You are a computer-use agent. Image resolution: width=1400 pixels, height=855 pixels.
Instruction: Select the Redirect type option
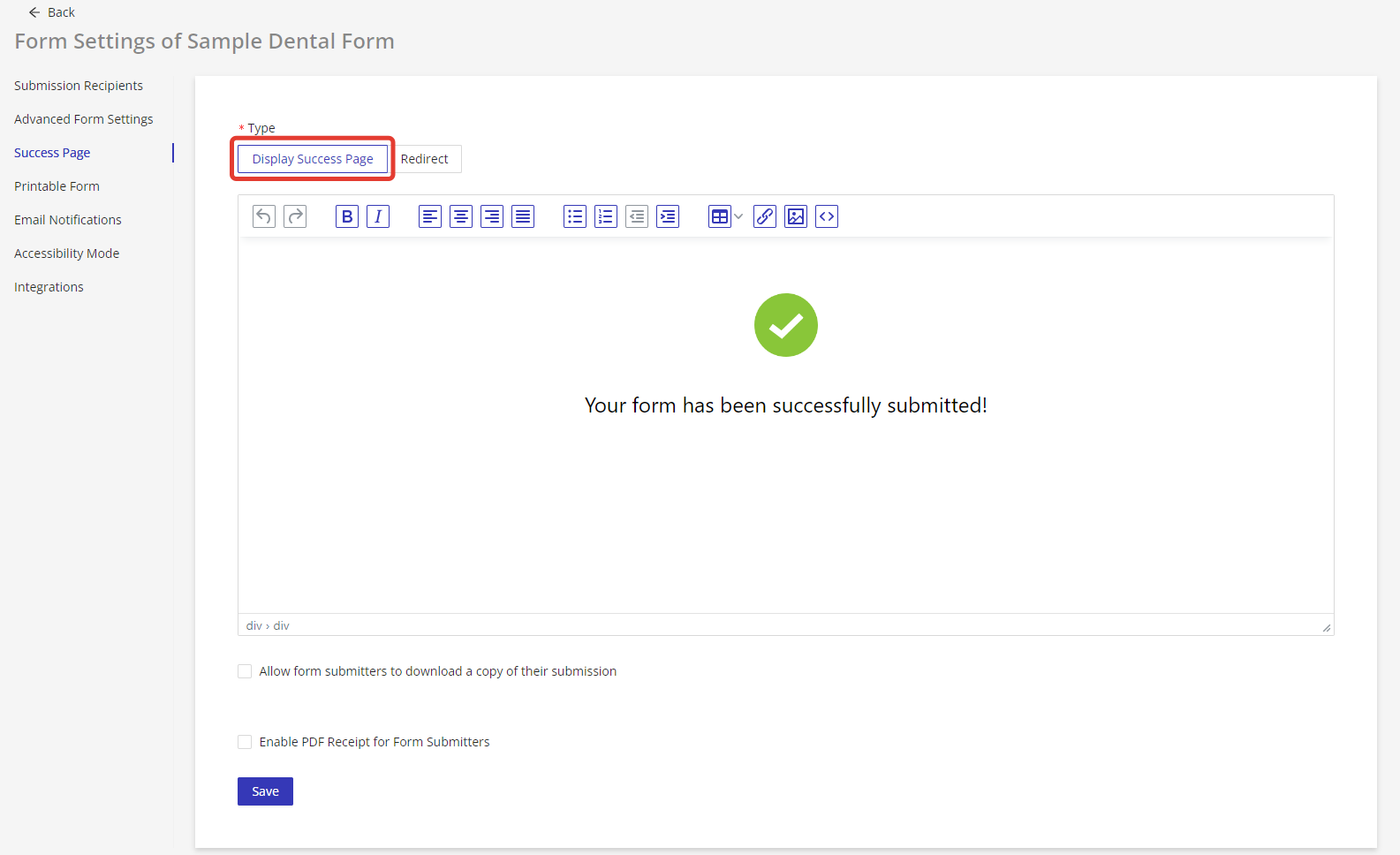click(x=425, y=159)
